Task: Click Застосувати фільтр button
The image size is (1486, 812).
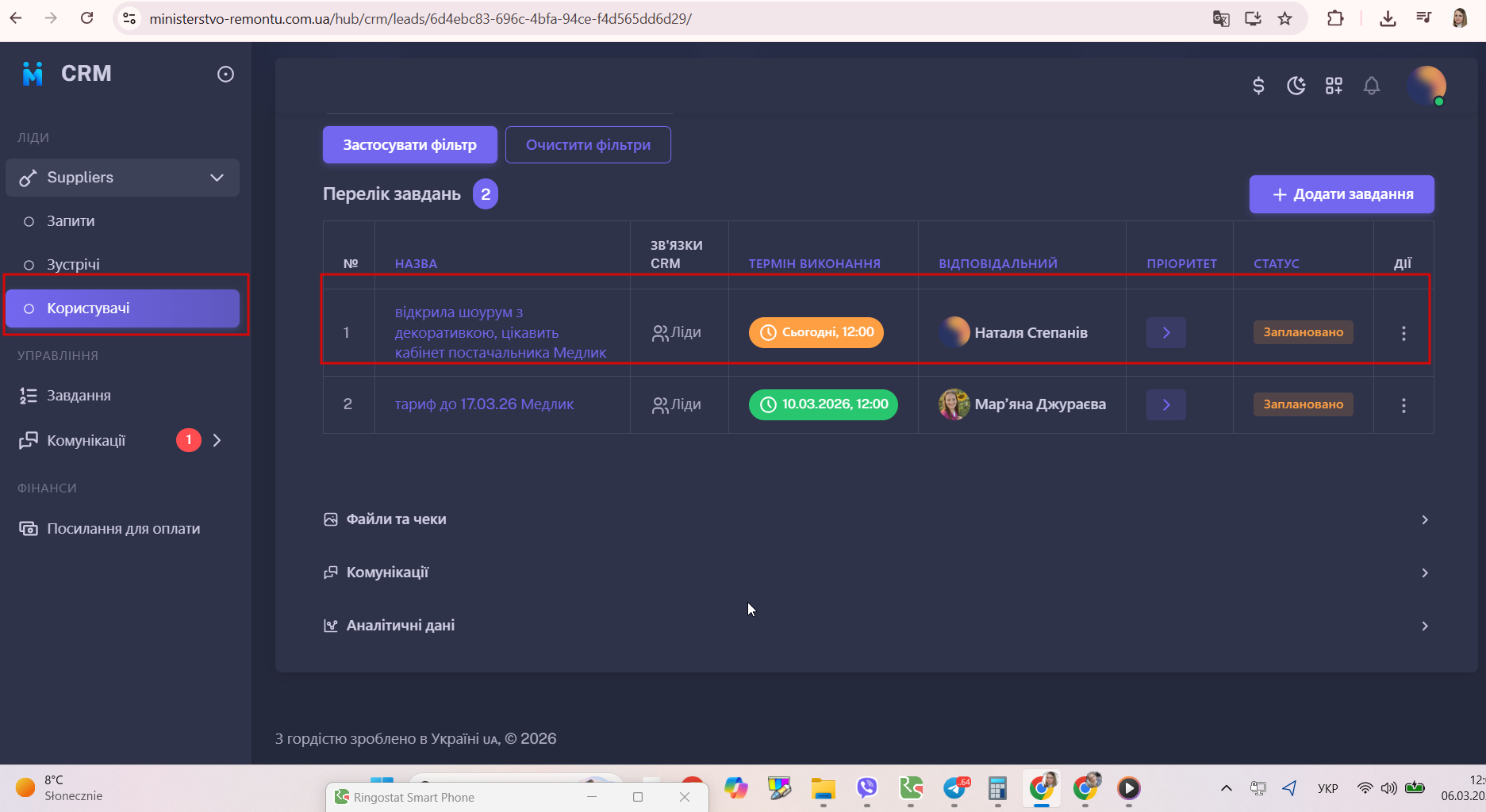Action: pyautogui.click(x=410, y=145)
